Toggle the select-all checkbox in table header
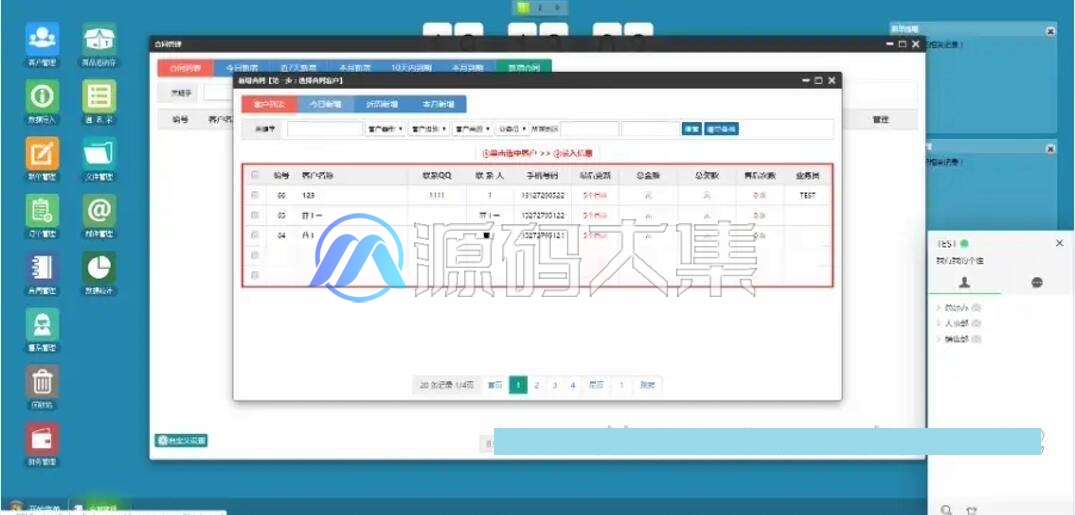Screen dimensions: 1075x515 tap(255, 175)
